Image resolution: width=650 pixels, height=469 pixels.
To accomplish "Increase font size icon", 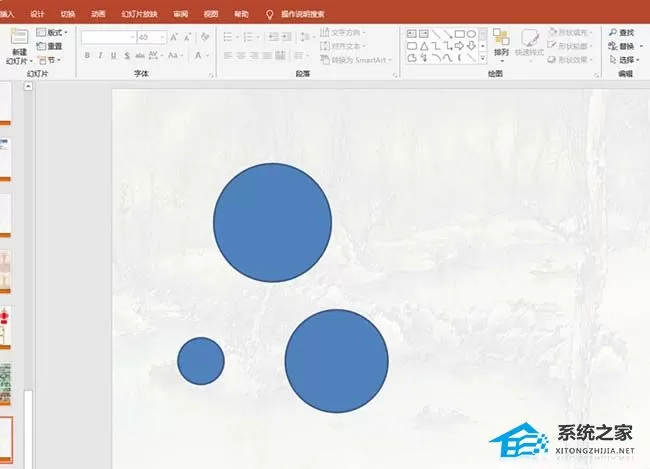I will tap(174, 37).
